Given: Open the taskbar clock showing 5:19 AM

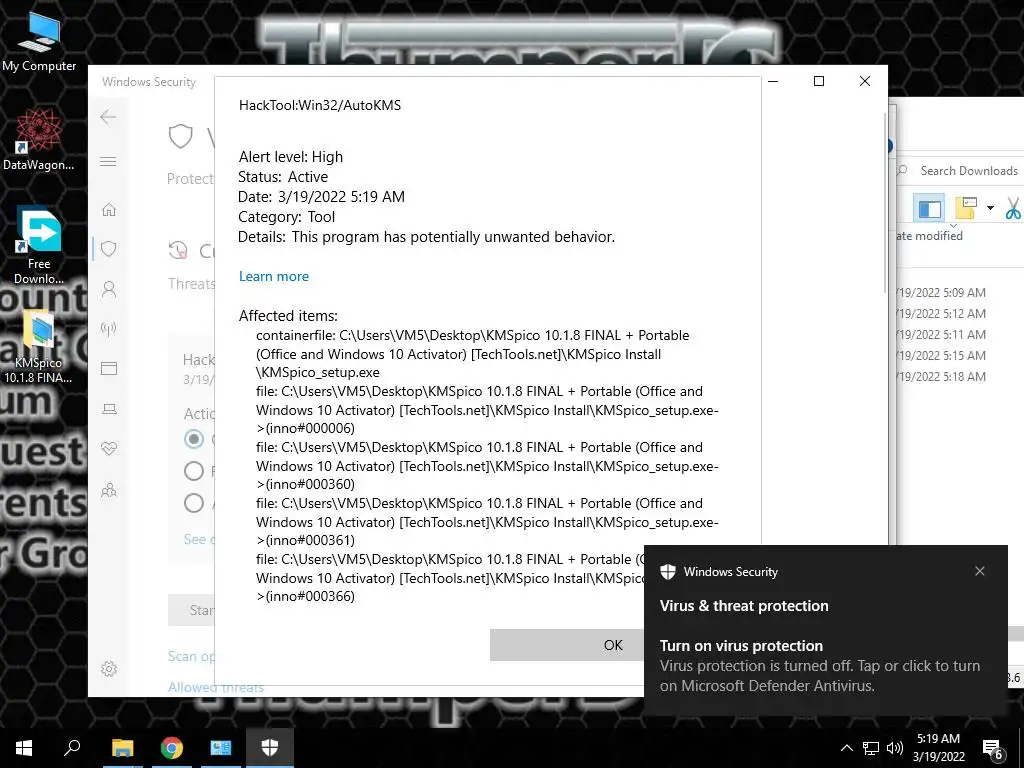Looking at the screenshot, I should coord(938,748).
